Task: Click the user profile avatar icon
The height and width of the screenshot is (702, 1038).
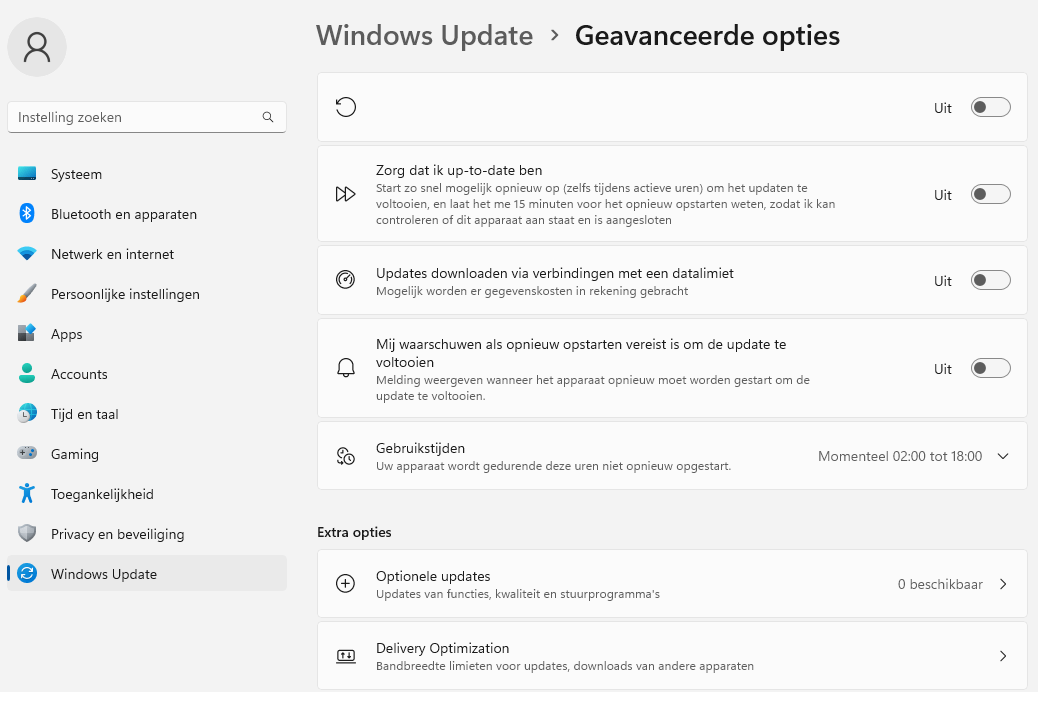Action: (37, 47)
